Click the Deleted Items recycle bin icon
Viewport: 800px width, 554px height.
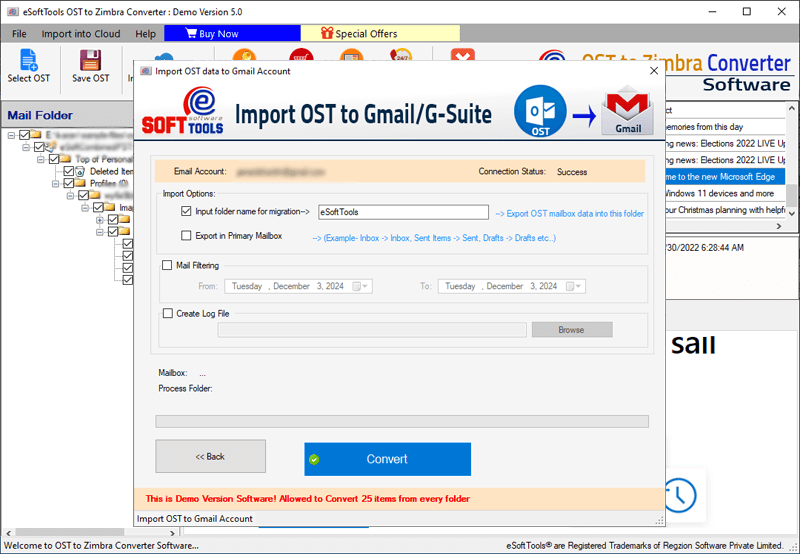81,171
